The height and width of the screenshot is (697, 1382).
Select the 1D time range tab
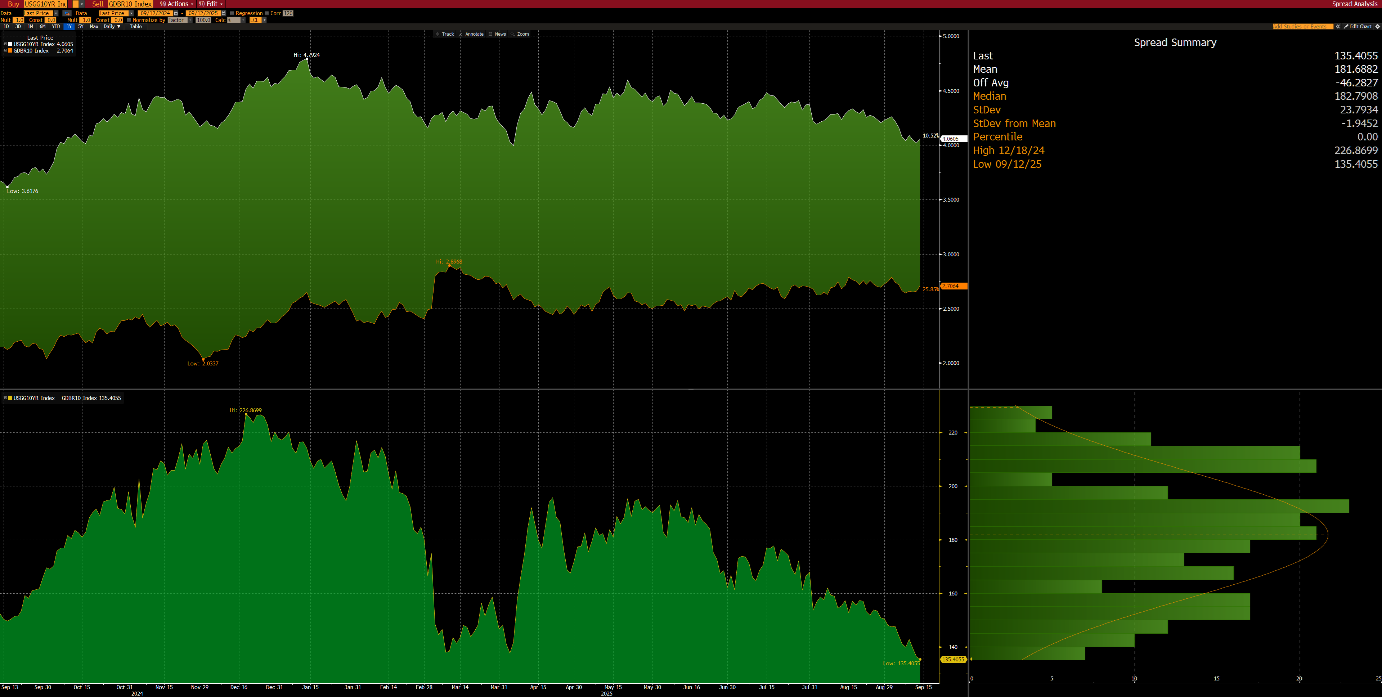pyautogui.click(x=6, y=26)
